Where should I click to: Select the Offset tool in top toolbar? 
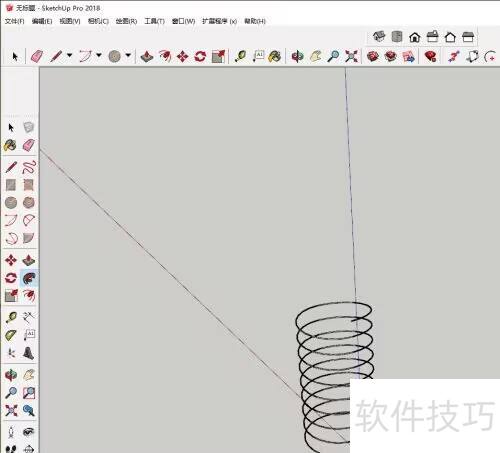(165, 56)
